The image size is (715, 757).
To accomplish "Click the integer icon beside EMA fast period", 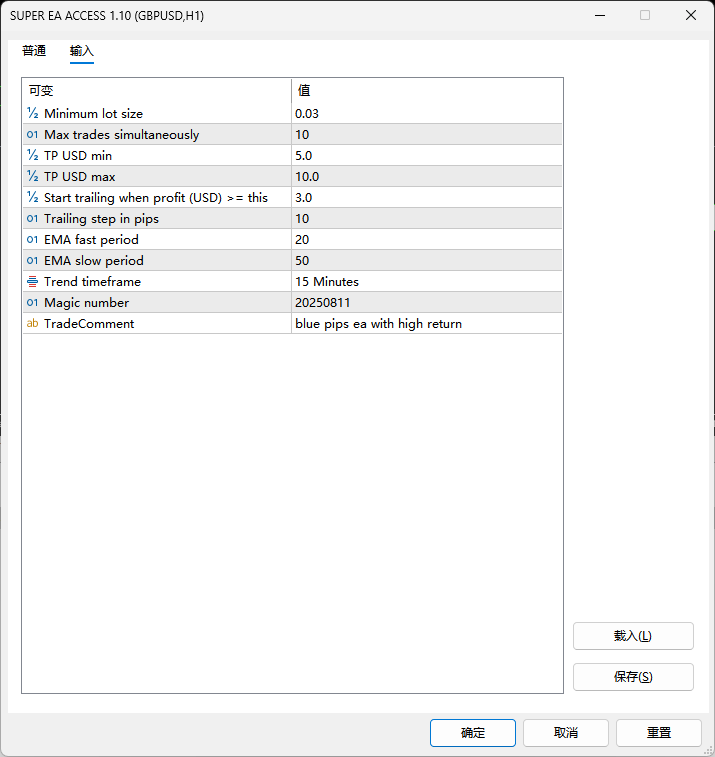I will coord(33,240).
